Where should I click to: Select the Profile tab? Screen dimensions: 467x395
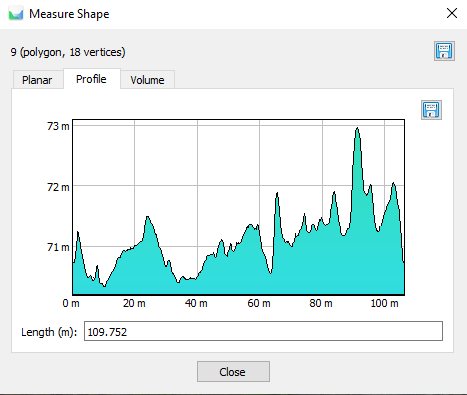click(91, 79)
